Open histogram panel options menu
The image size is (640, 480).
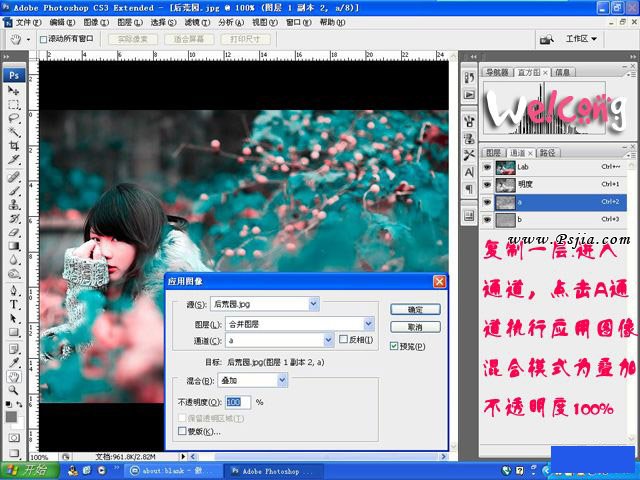tap(631, 74)
